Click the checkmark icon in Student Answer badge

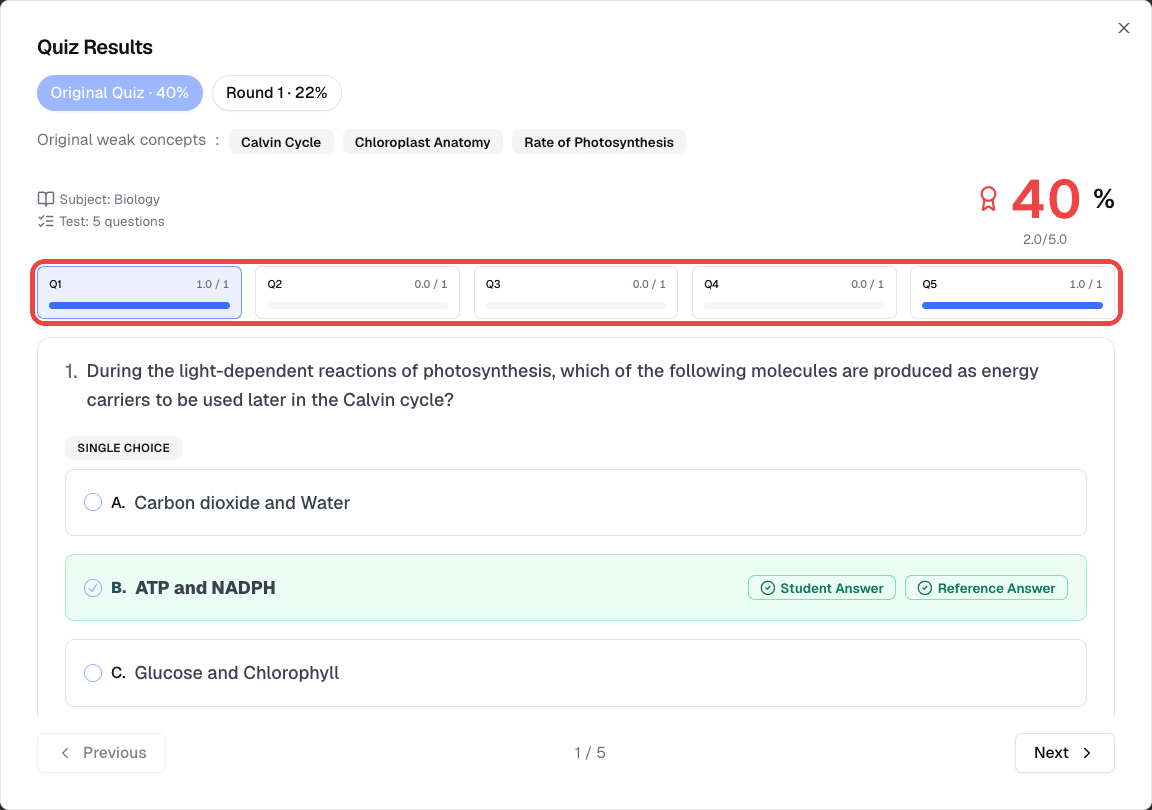[768, 588]
